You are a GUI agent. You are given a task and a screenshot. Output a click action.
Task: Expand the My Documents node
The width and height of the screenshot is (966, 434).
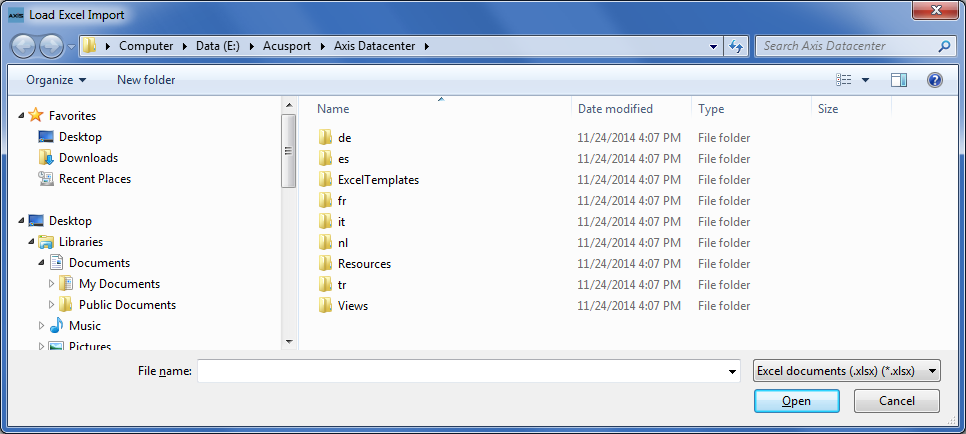tap(52, 284)
